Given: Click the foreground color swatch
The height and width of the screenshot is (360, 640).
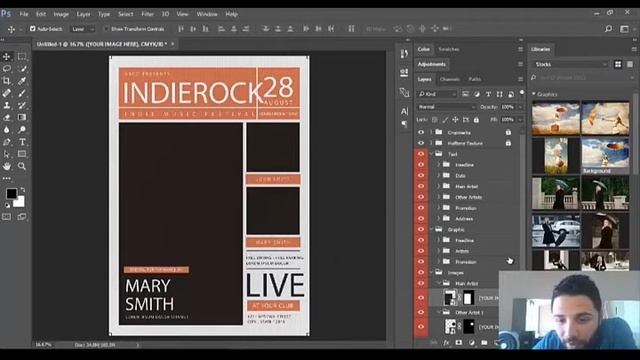Looking at the screenshot, I should [x=11, y=193].
